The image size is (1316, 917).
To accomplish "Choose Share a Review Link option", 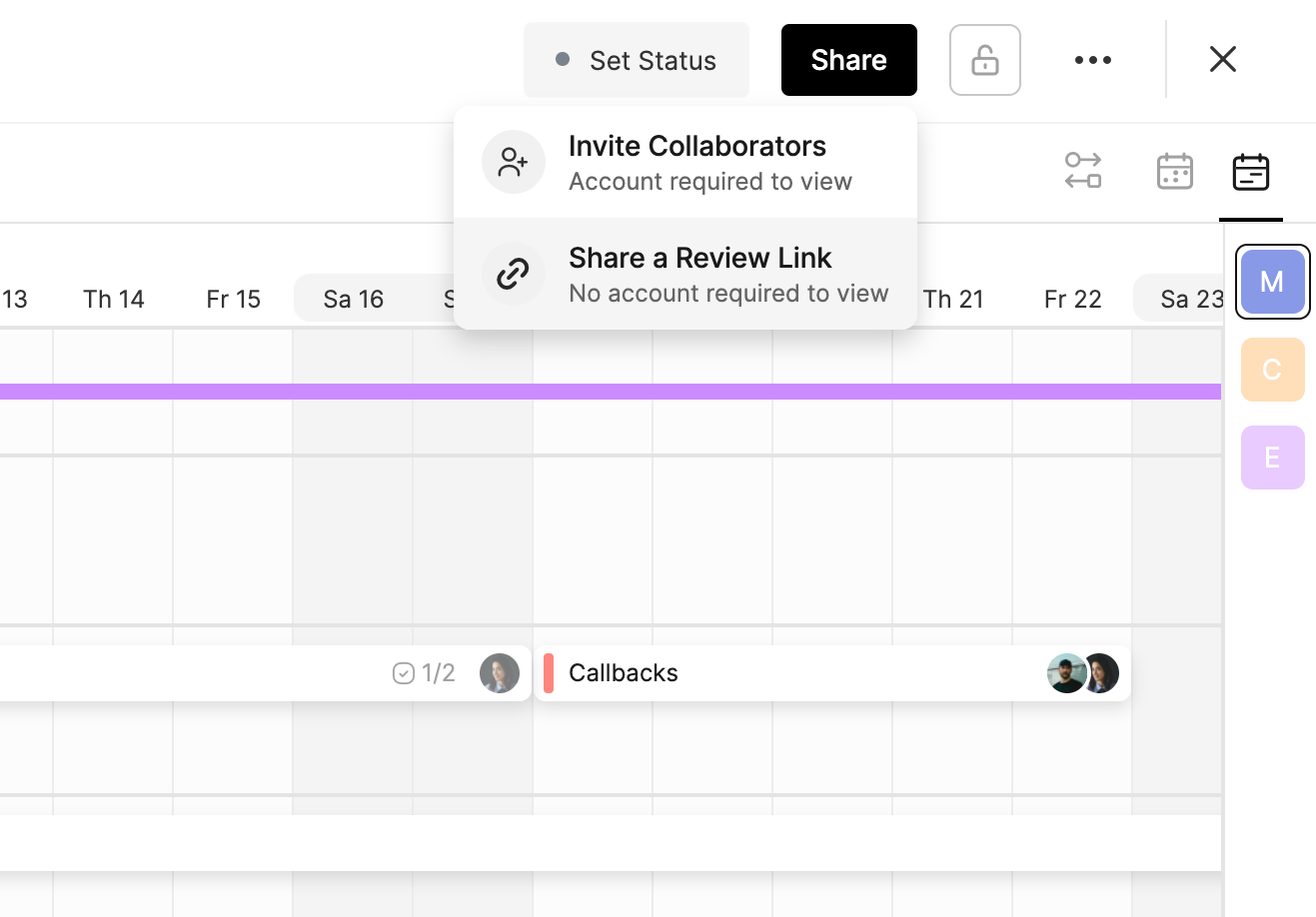I will [699, 274].
